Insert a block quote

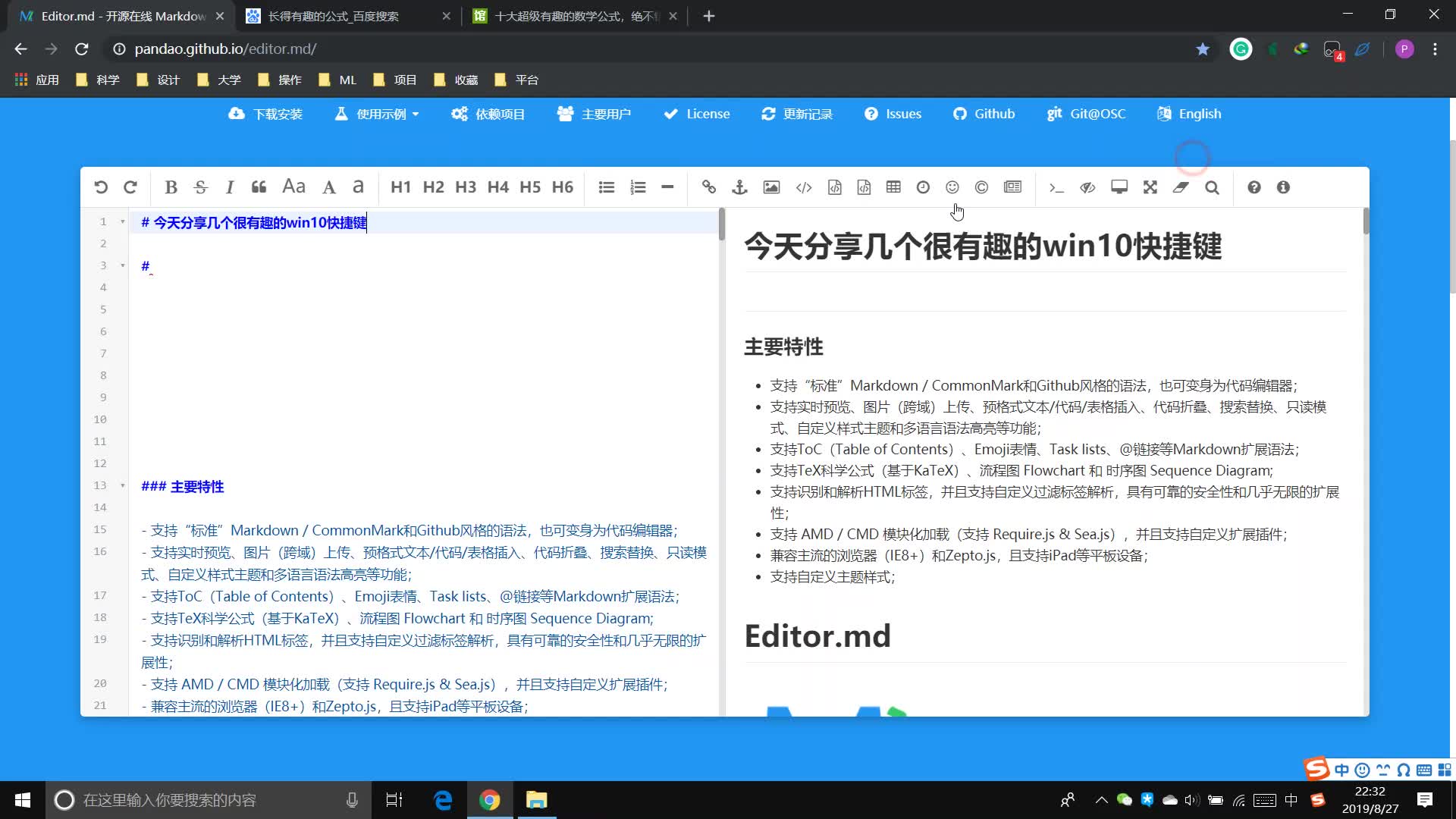(x=259, y=187)
